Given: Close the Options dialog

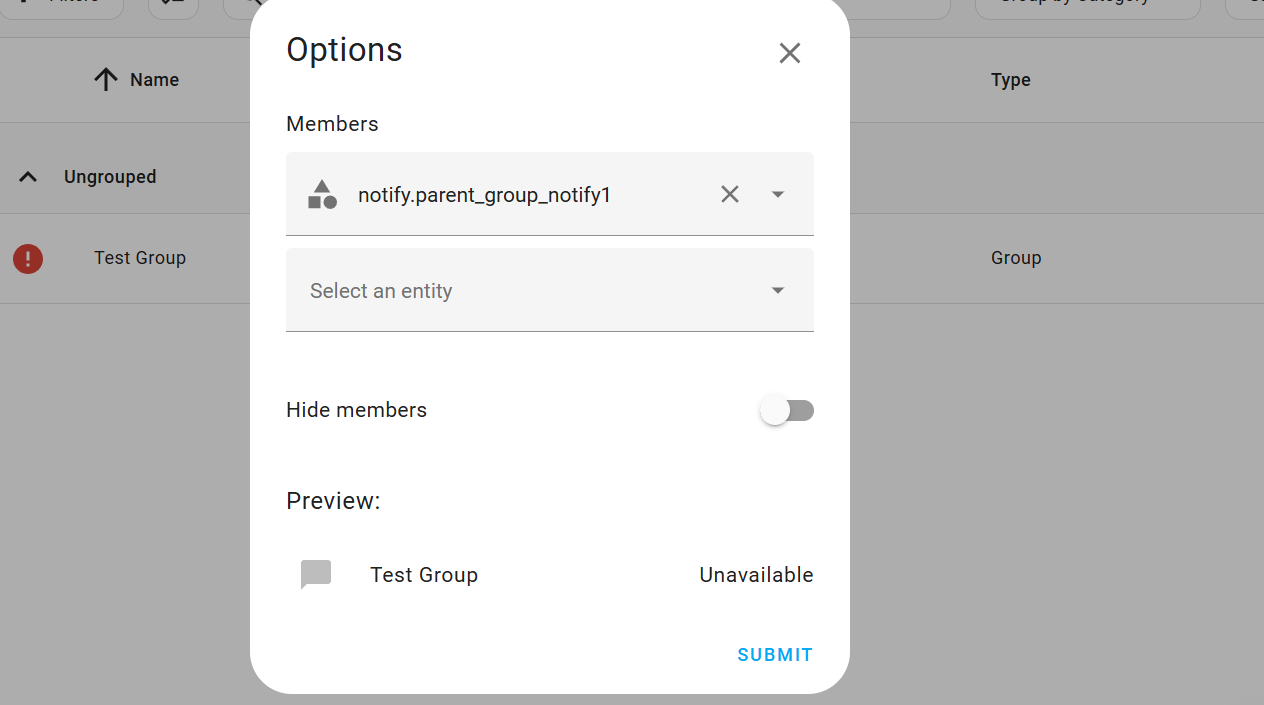Looking at the screenshot, I should pyautogui.click(x=789, y=52).
